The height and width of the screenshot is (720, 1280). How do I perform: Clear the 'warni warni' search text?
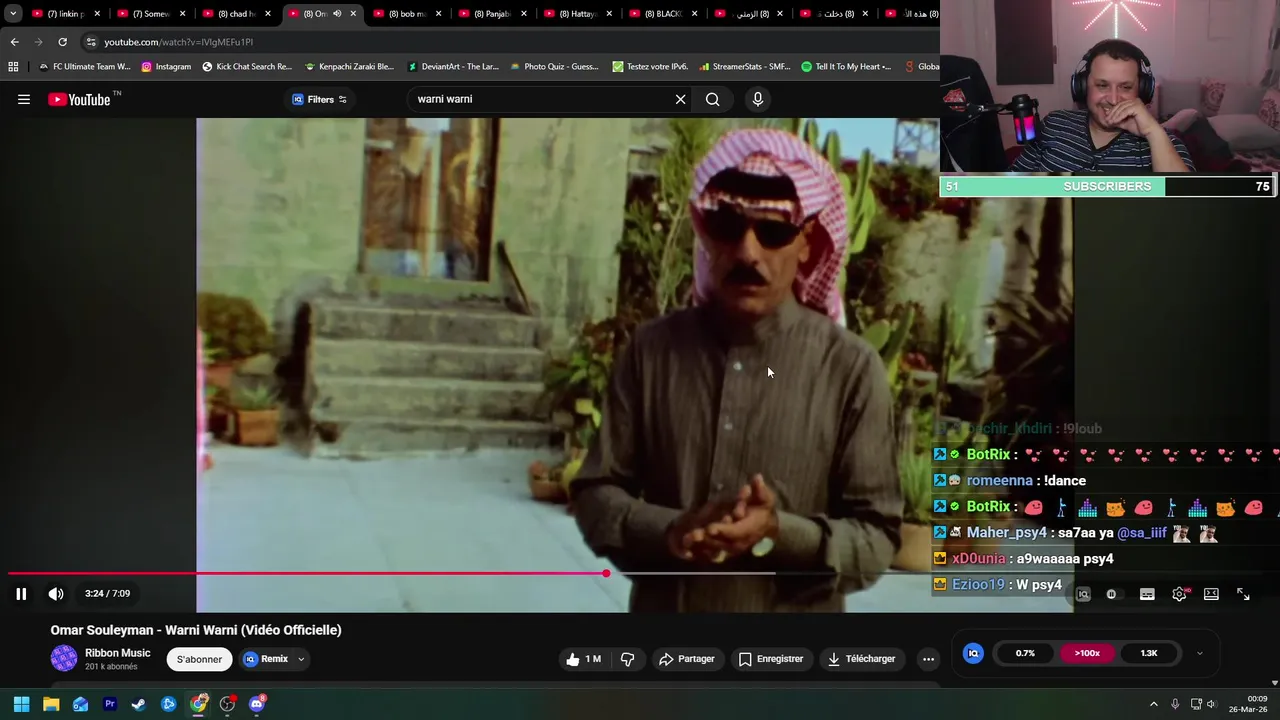[680, 99]
